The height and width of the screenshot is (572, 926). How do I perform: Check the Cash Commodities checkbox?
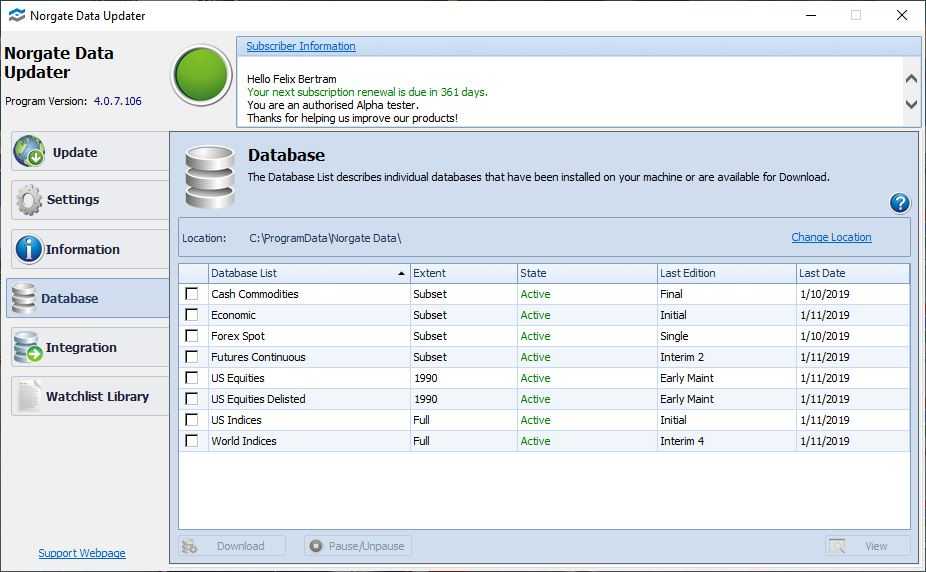pyautogui.click(x=192, y=294)
